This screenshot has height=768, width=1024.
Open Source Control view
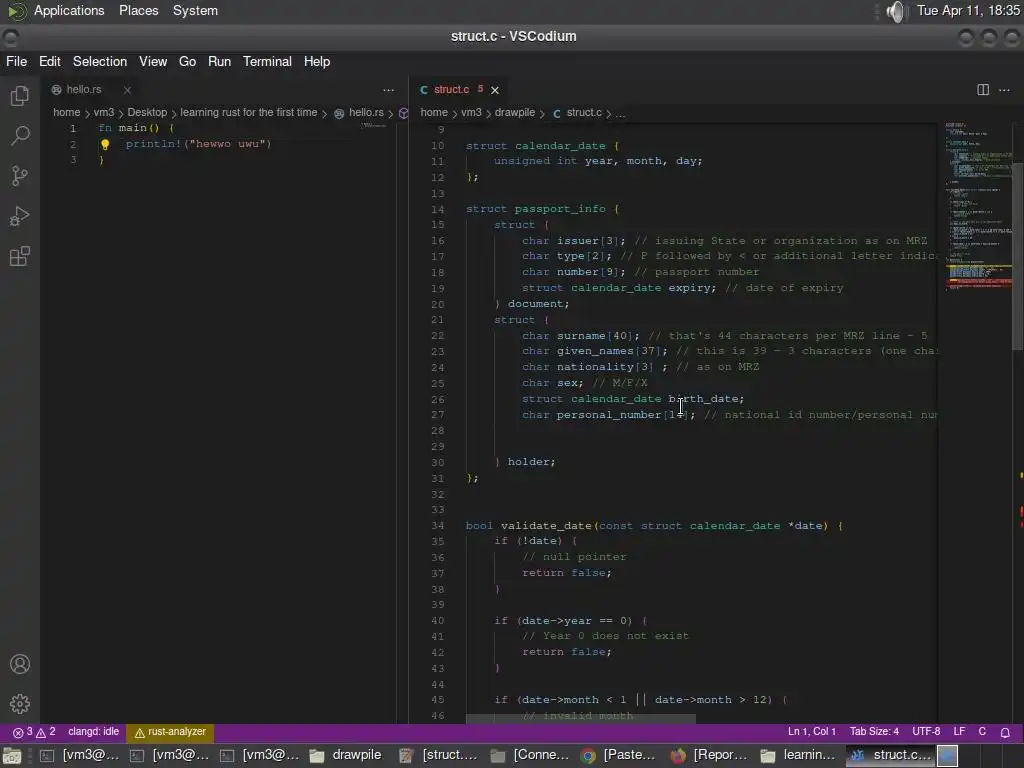[x=20, y=176]
